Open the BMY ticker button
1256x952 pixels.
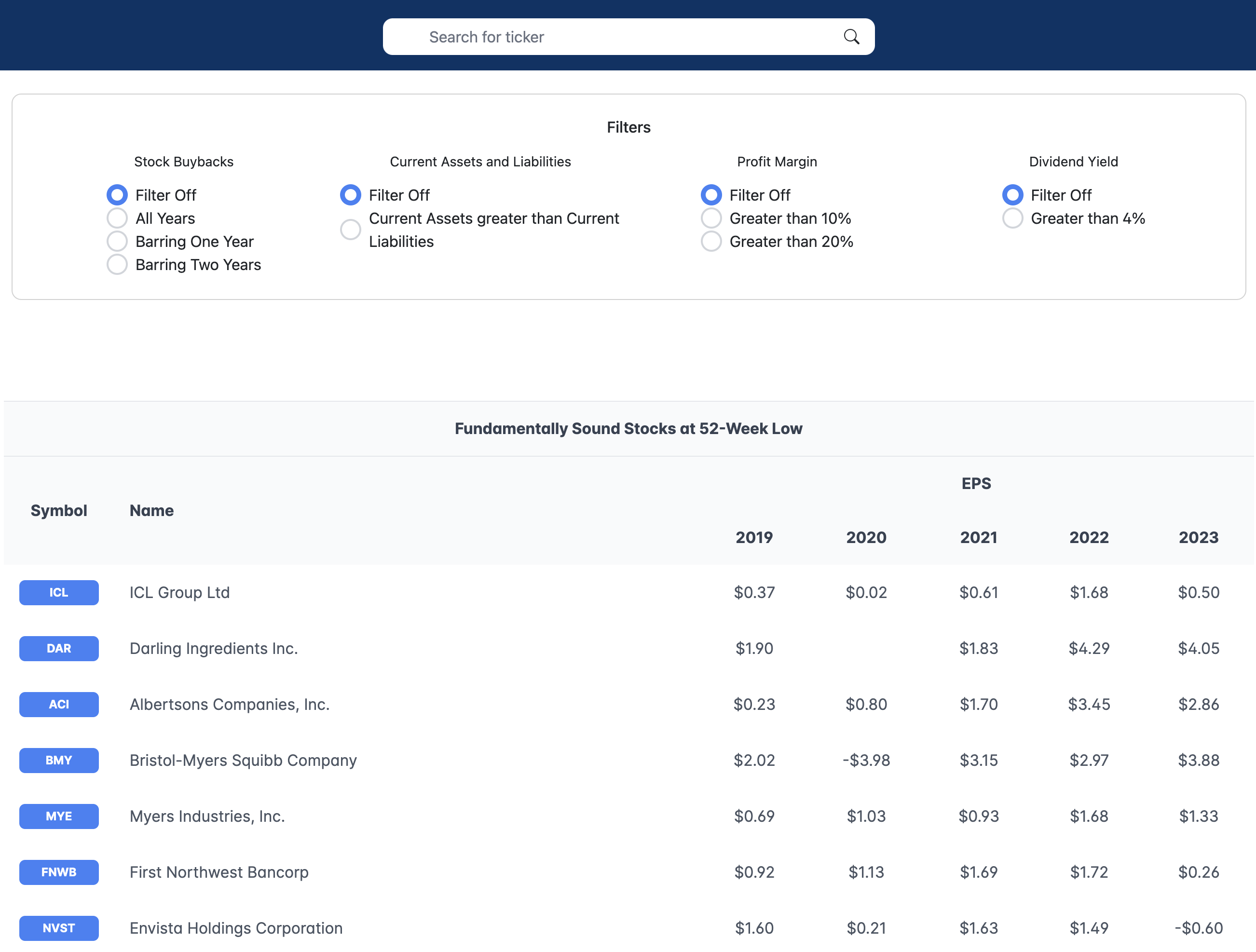[58, 760]
